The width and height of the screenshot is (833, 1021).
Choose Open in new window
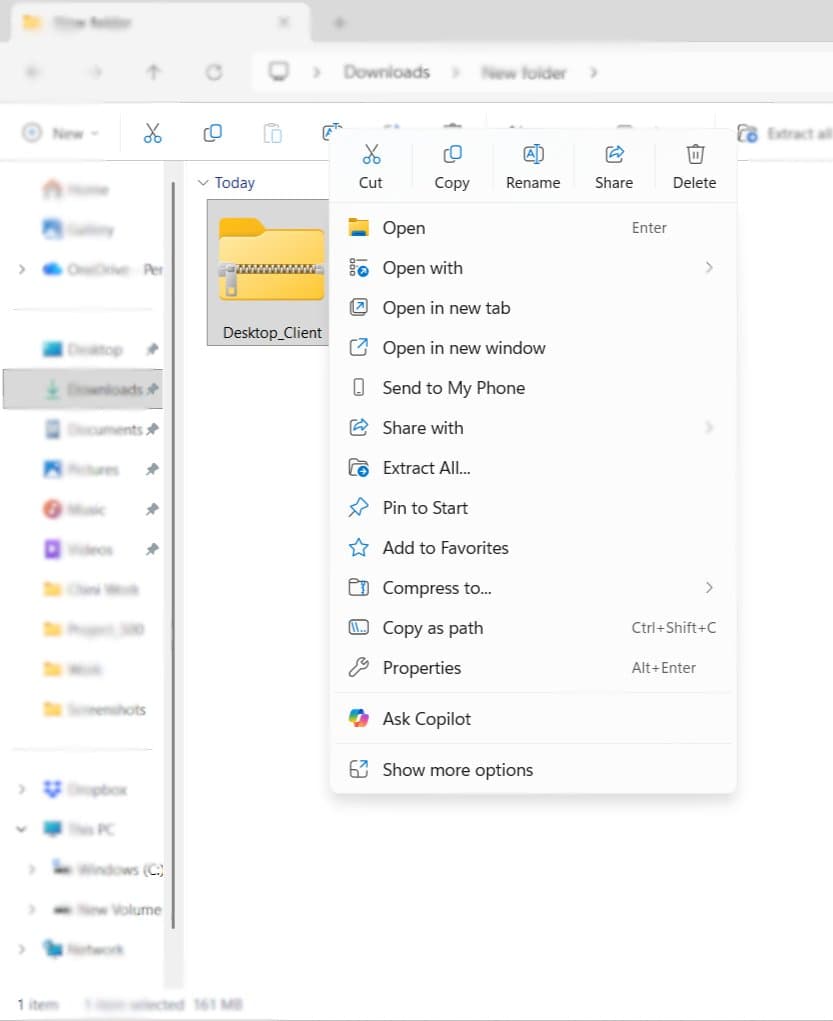click(533, 348)
